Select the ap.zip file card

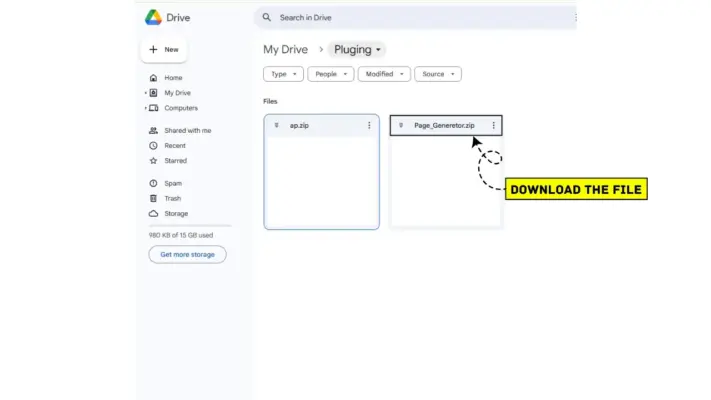point(321,172)
